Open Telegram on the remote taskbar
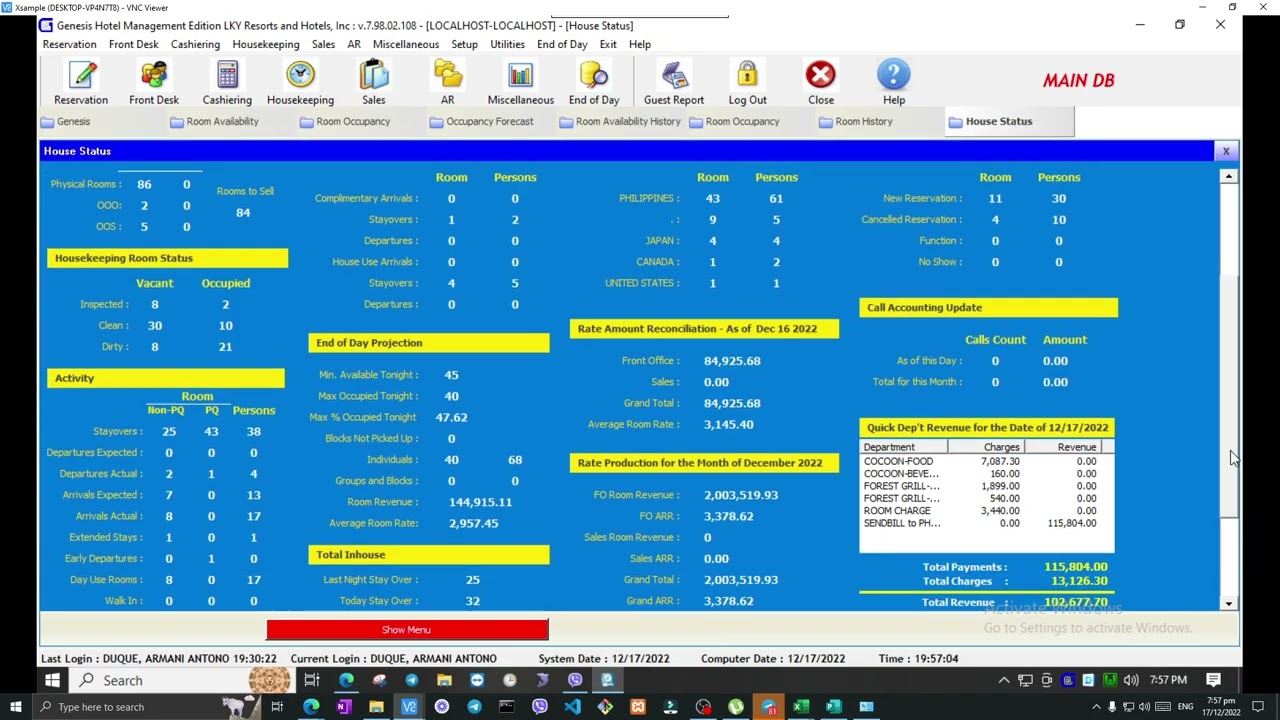The image size is (1280, 720). [411, 680]
